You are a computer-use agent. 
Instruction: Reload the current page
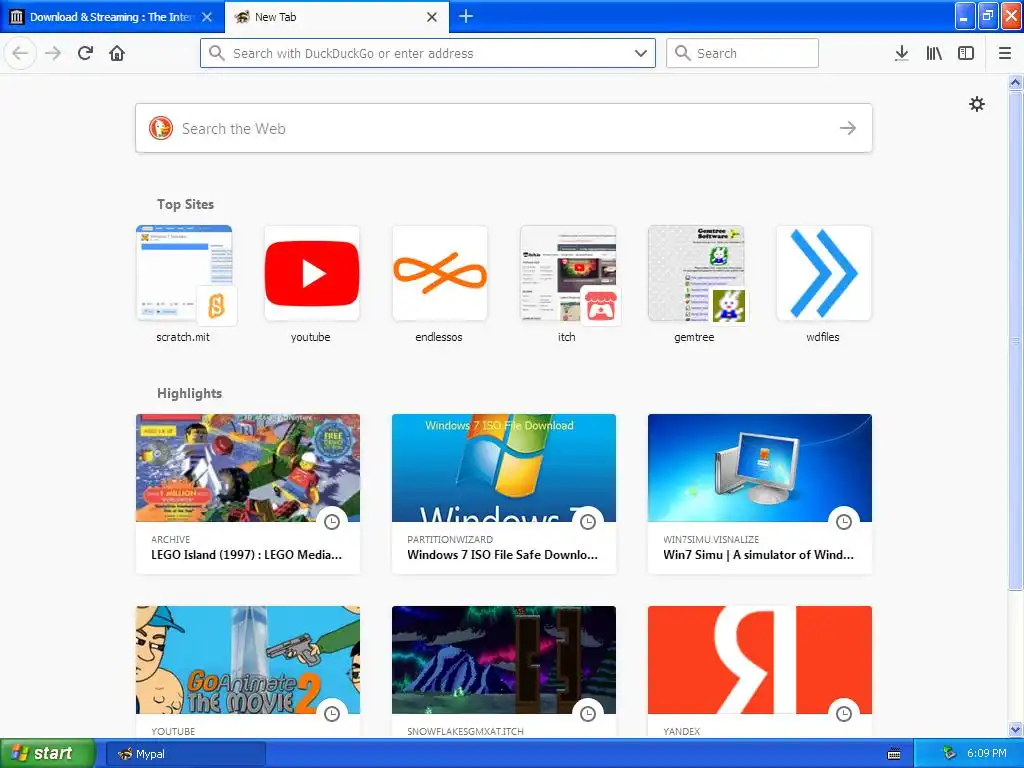tap(85, 53)
